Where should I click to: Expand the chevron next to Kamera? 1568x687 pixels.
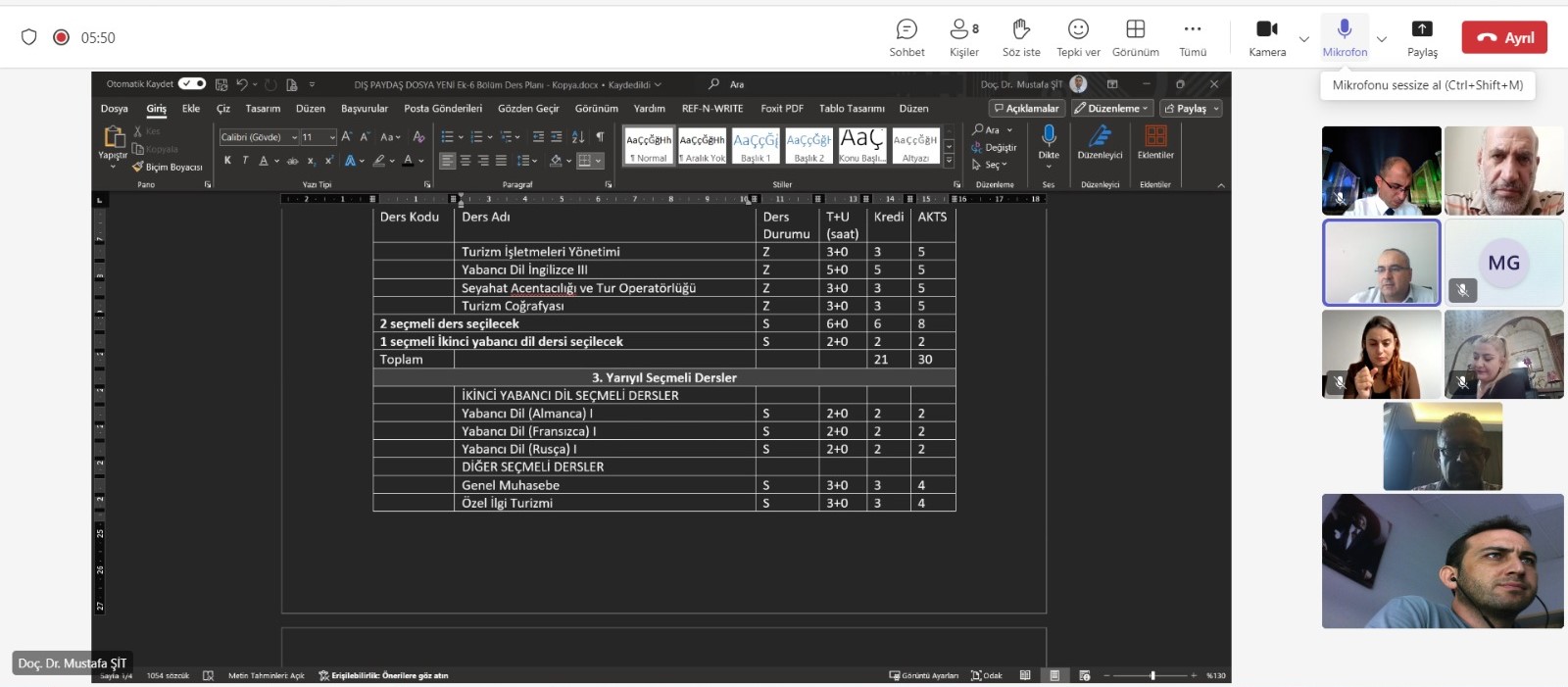[1303, 39]
